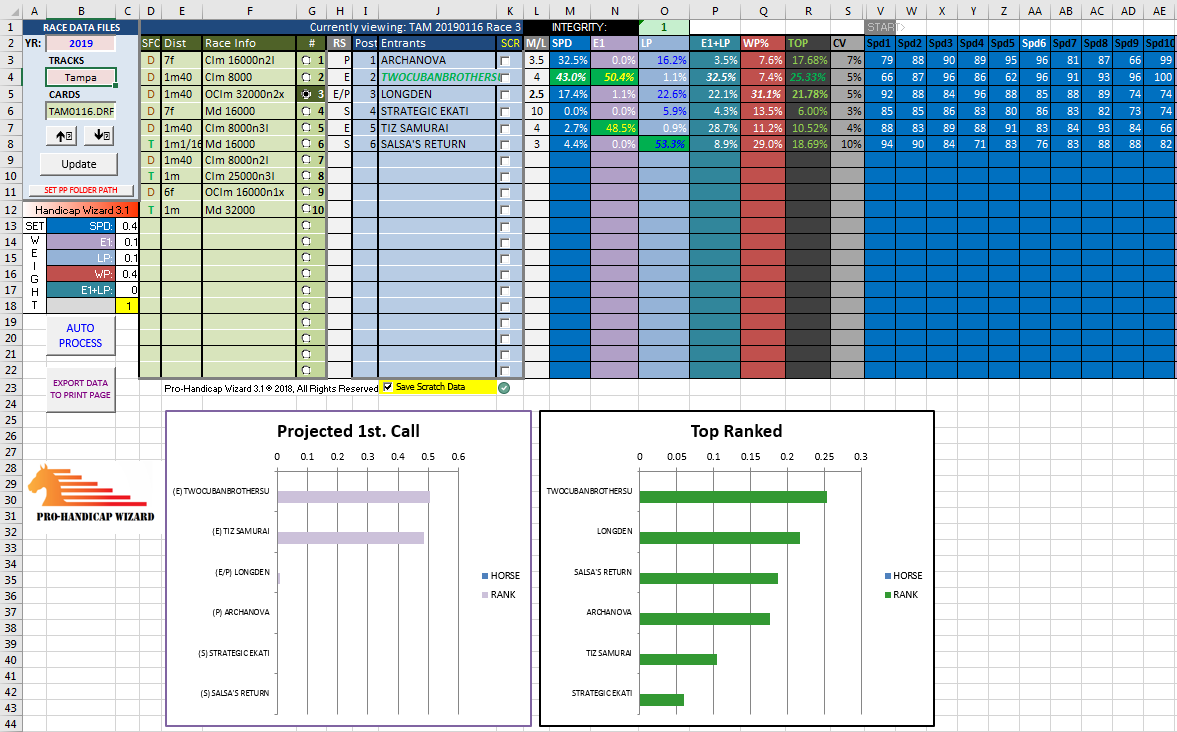
Task: Select race 1 radio button
Action: [x=307, y=61]
